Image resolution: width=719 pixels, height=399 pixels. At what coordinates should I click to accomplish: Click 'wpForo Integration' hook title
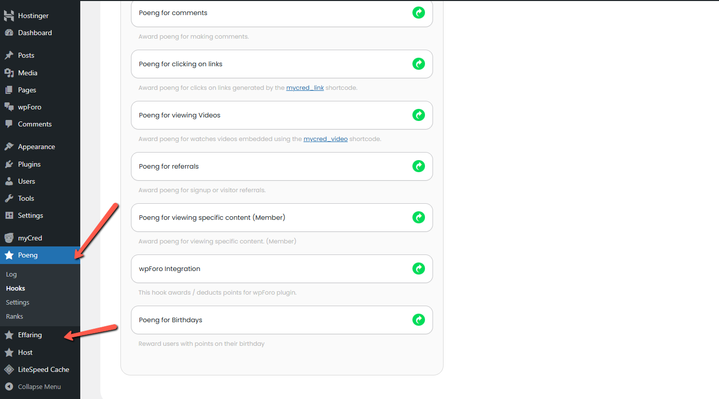coord(169,269)
